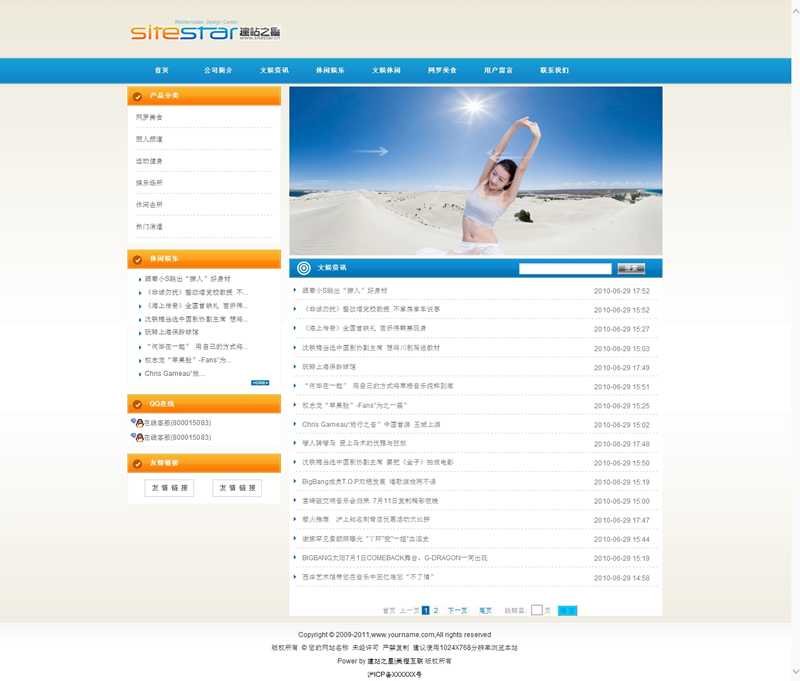Open the yoga beach banner image
Screen dimensions: 800x681
(x=475, y=170)
